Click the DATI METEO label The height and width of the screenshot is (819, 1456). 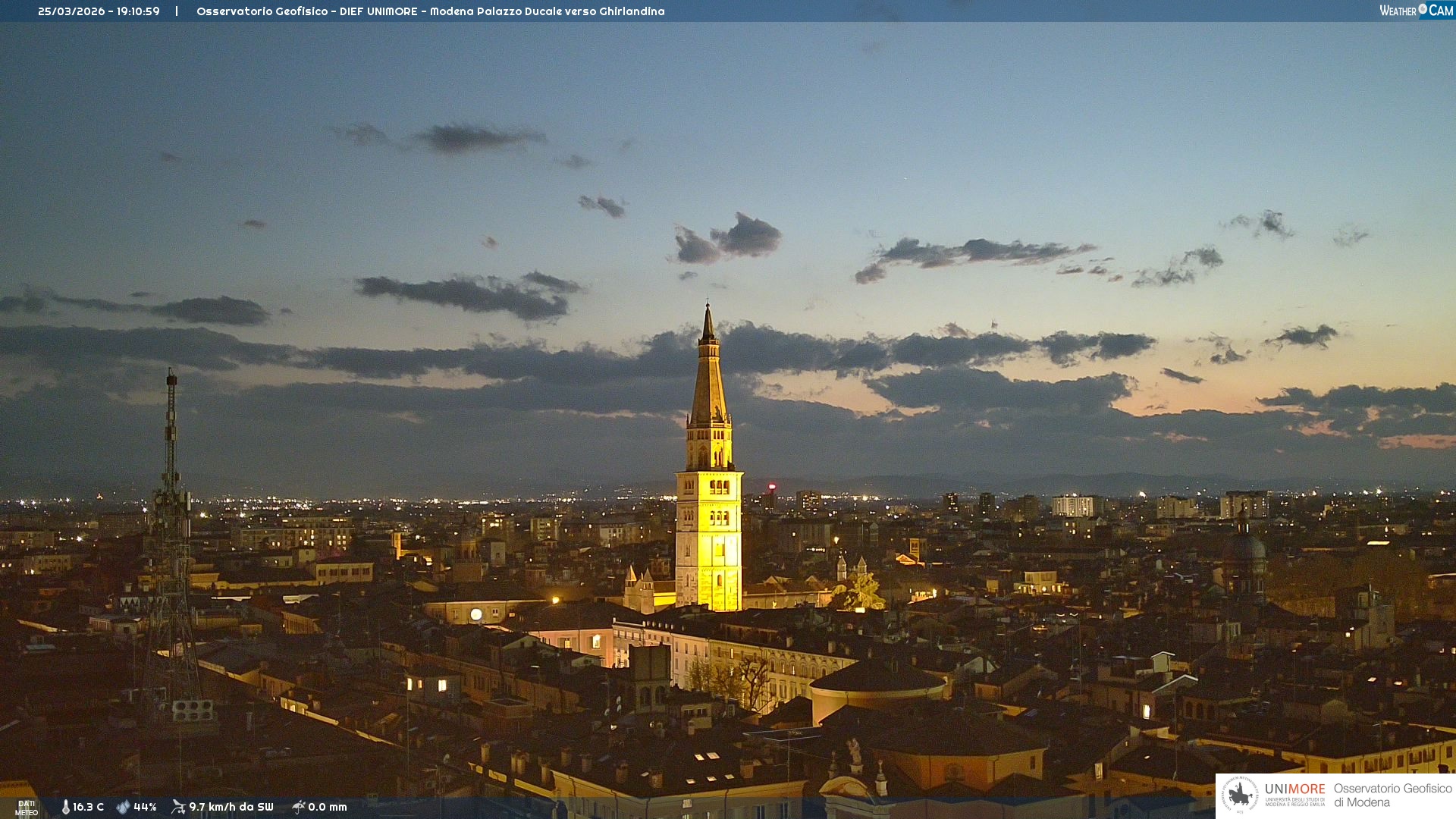[x=27, y=808]
